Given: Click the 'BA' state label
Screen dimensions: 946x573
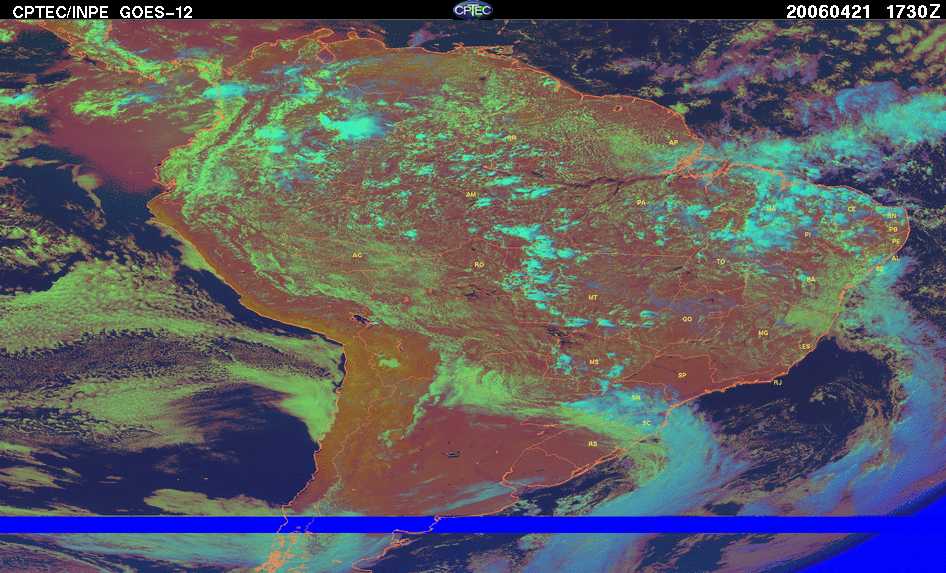Looking at the screenshot, I should coord(811,279).
